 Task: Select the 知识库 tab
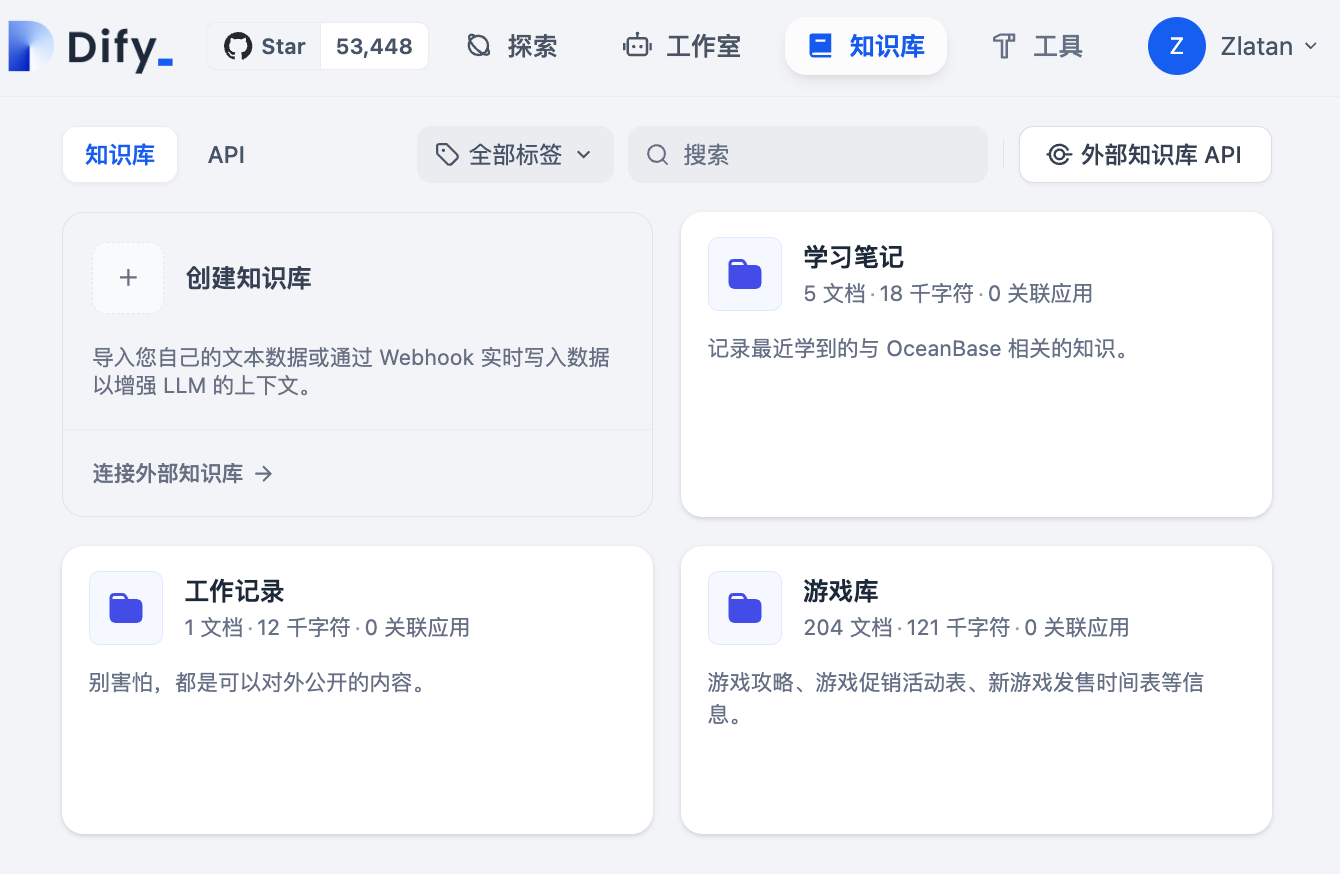point(119,155)
